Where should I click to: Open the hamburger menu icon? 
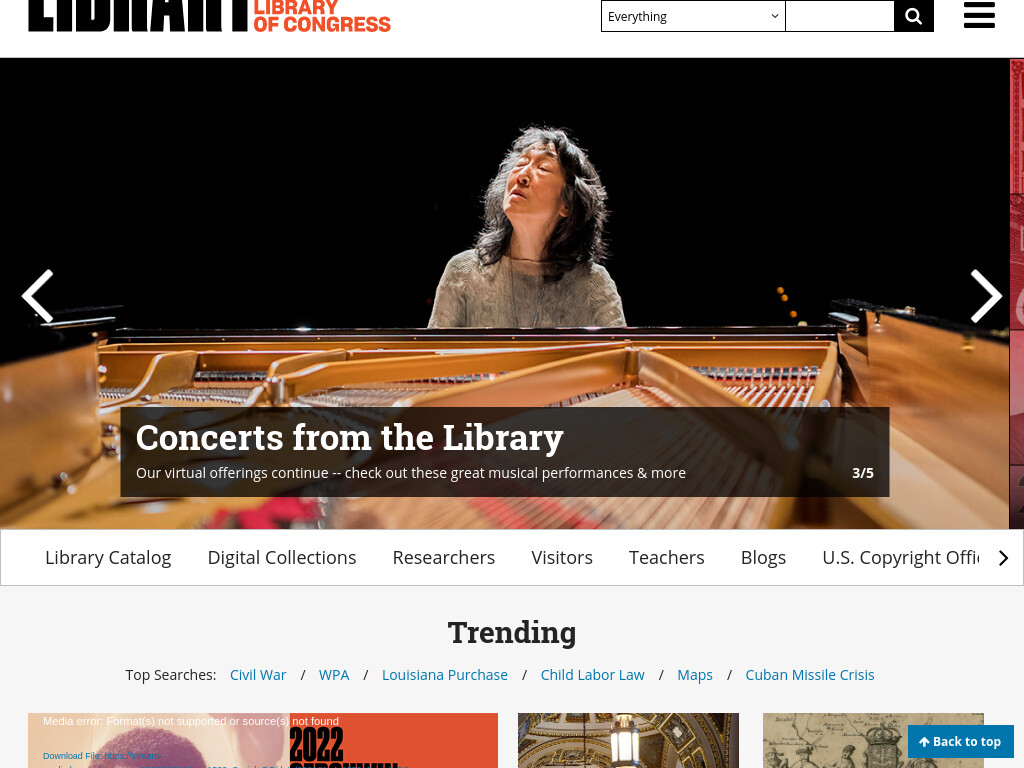coord(979,15)
